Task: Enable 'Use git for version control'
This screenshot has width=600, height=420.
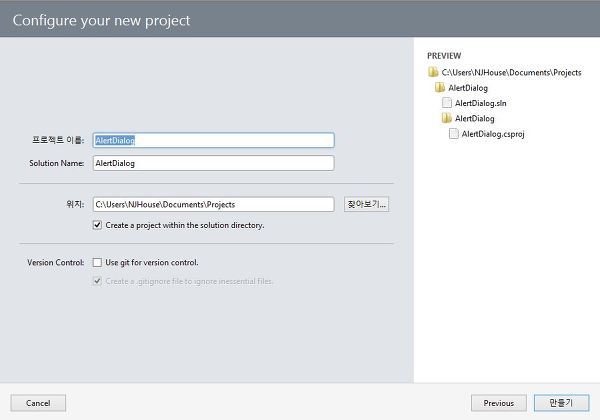Action: (98, 262)
